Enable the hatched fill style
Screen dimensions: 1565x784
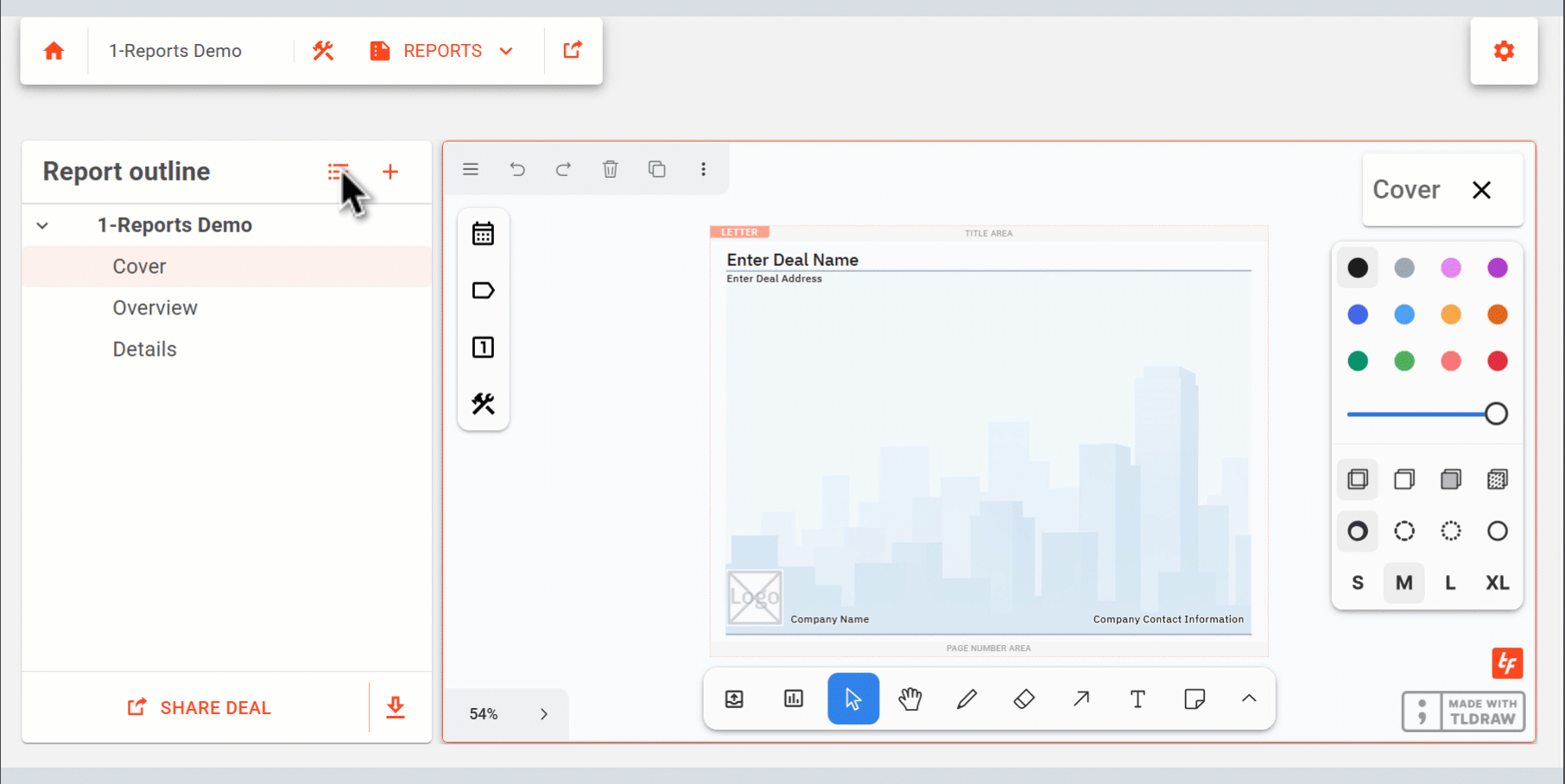(1497, 479)
